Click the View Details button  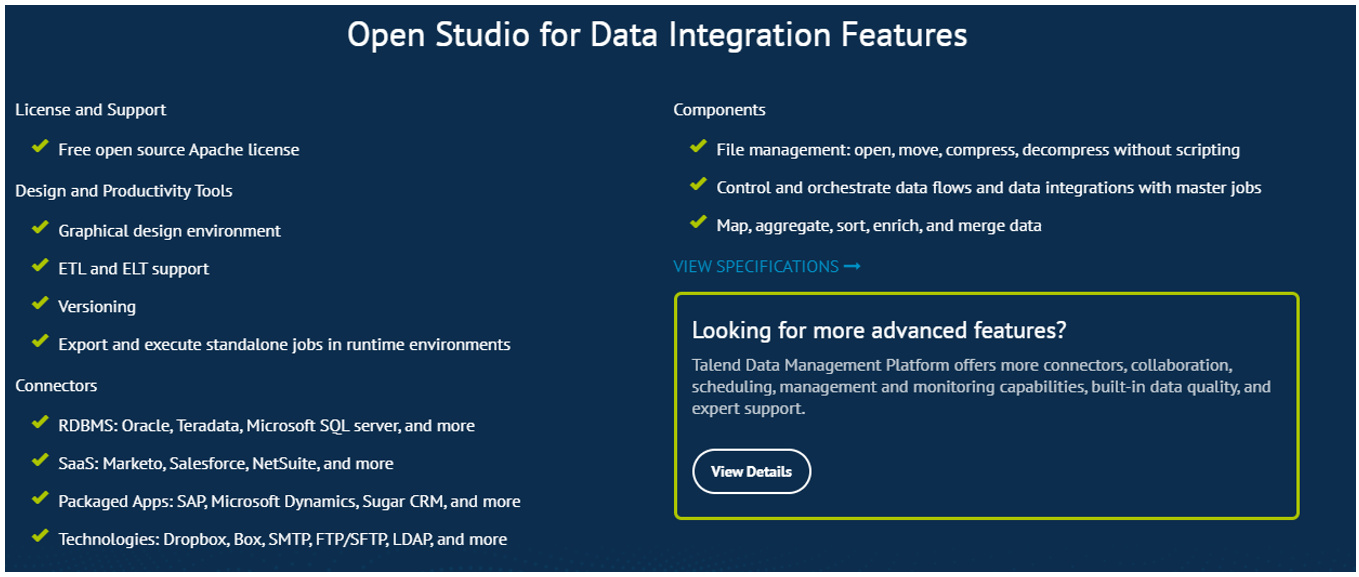coord(751,471)
